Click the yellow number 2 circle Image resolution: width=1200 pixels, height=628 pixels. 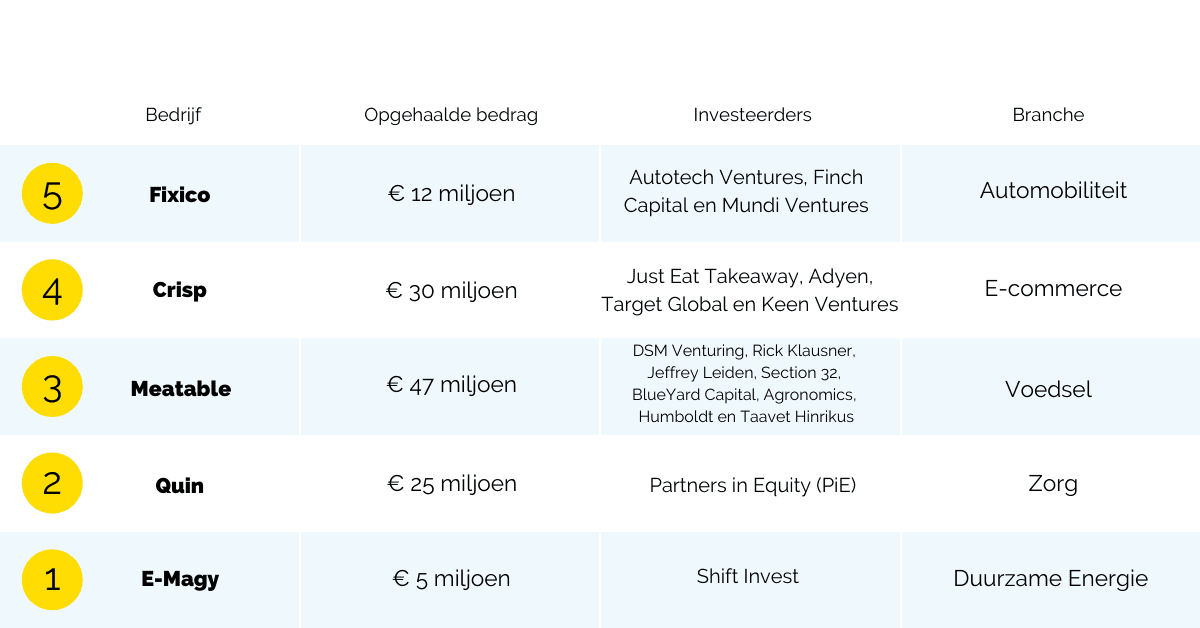click(x=52, y=483)
